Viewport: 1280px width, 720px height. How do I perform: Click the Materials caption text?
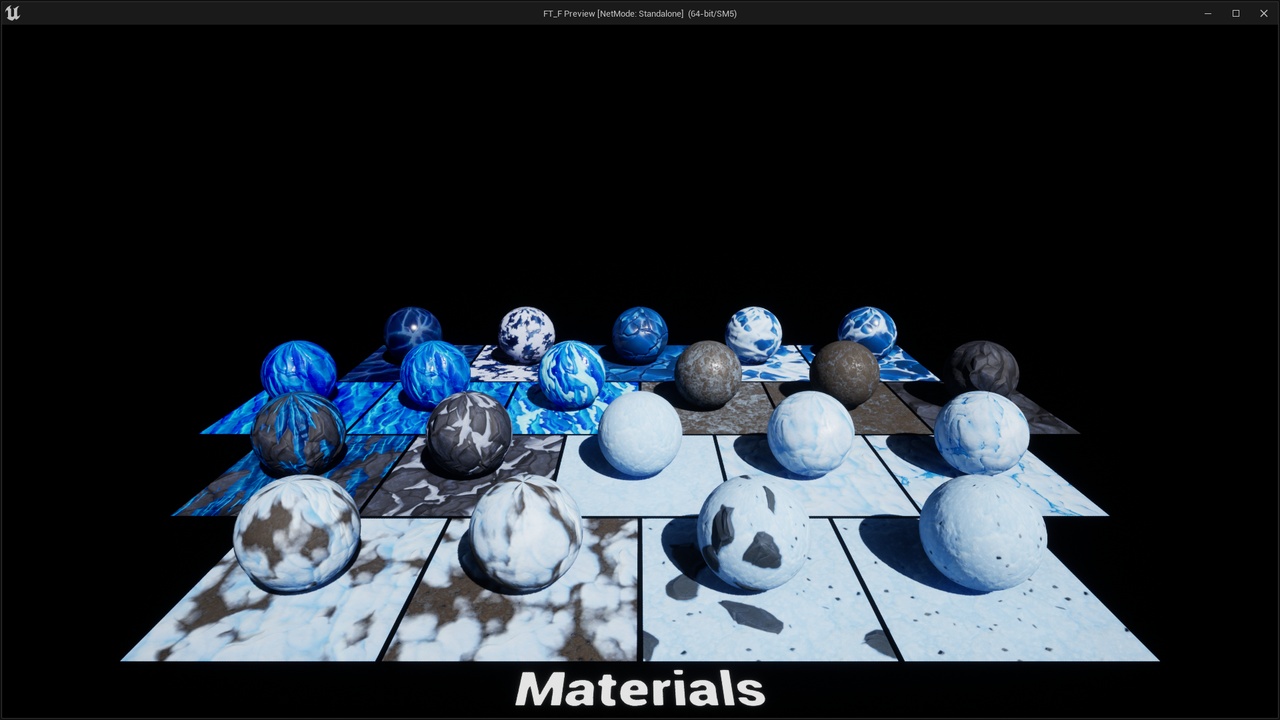pos(640,689)
